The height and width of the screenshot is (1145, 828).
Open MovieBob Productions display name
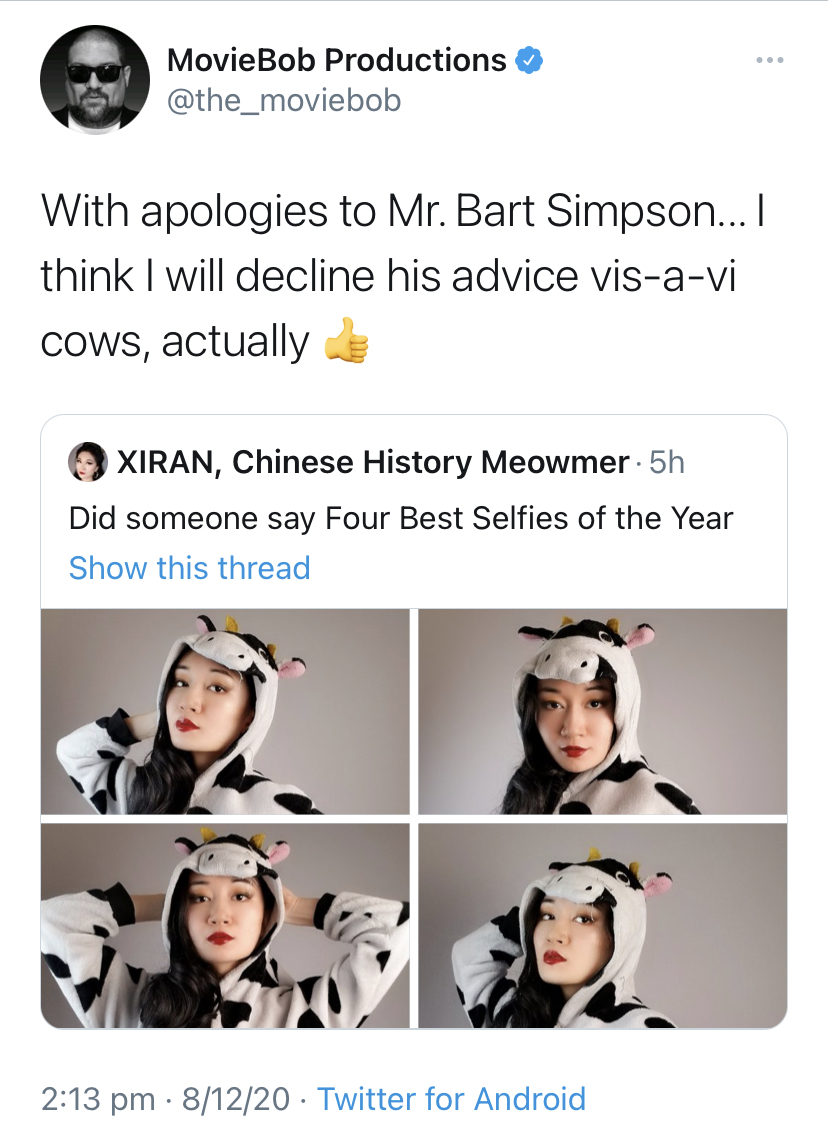point(337,60)
